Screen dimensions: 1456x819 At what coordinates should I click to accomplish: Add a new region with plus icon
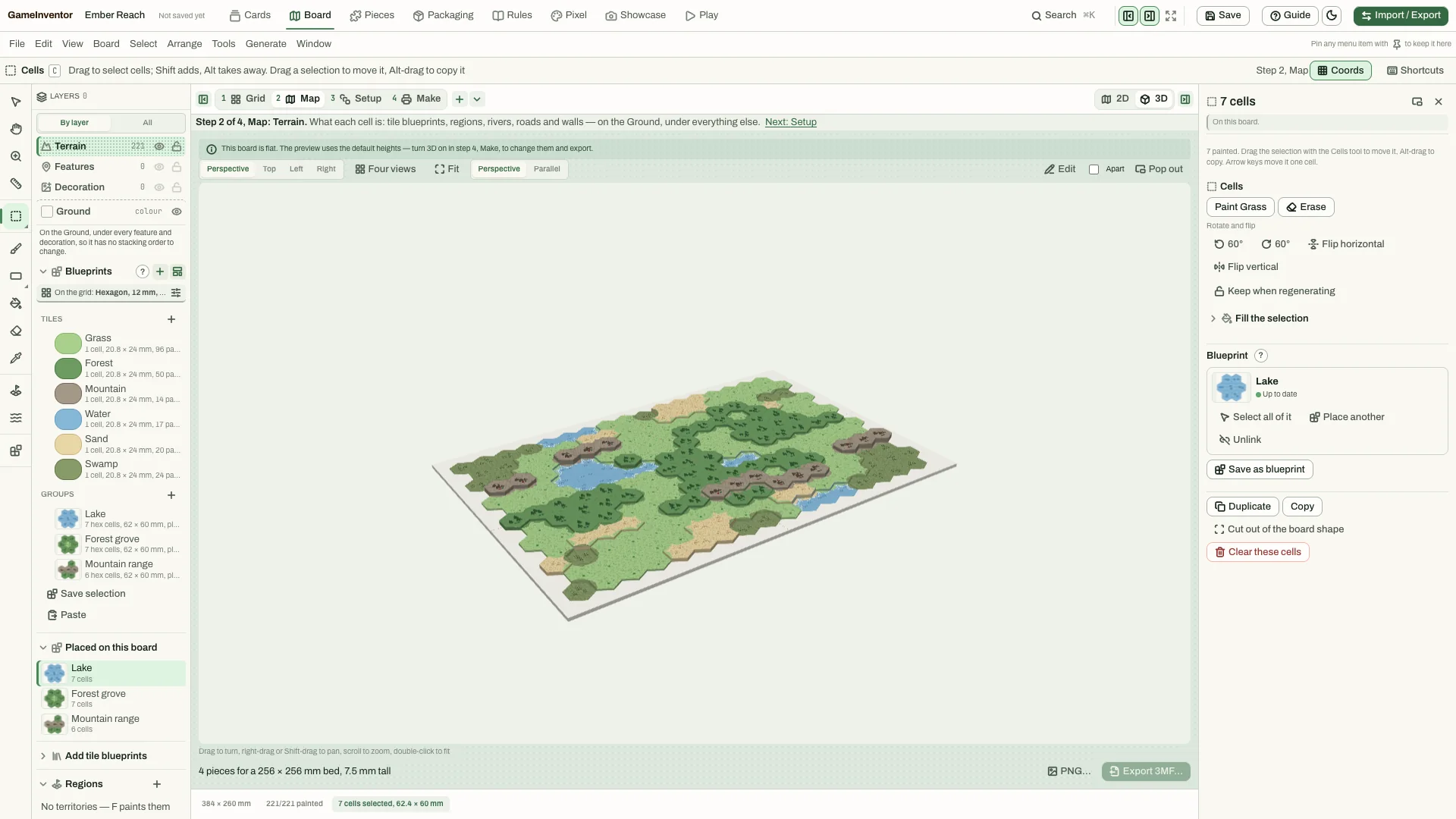(x=157, y=784)
